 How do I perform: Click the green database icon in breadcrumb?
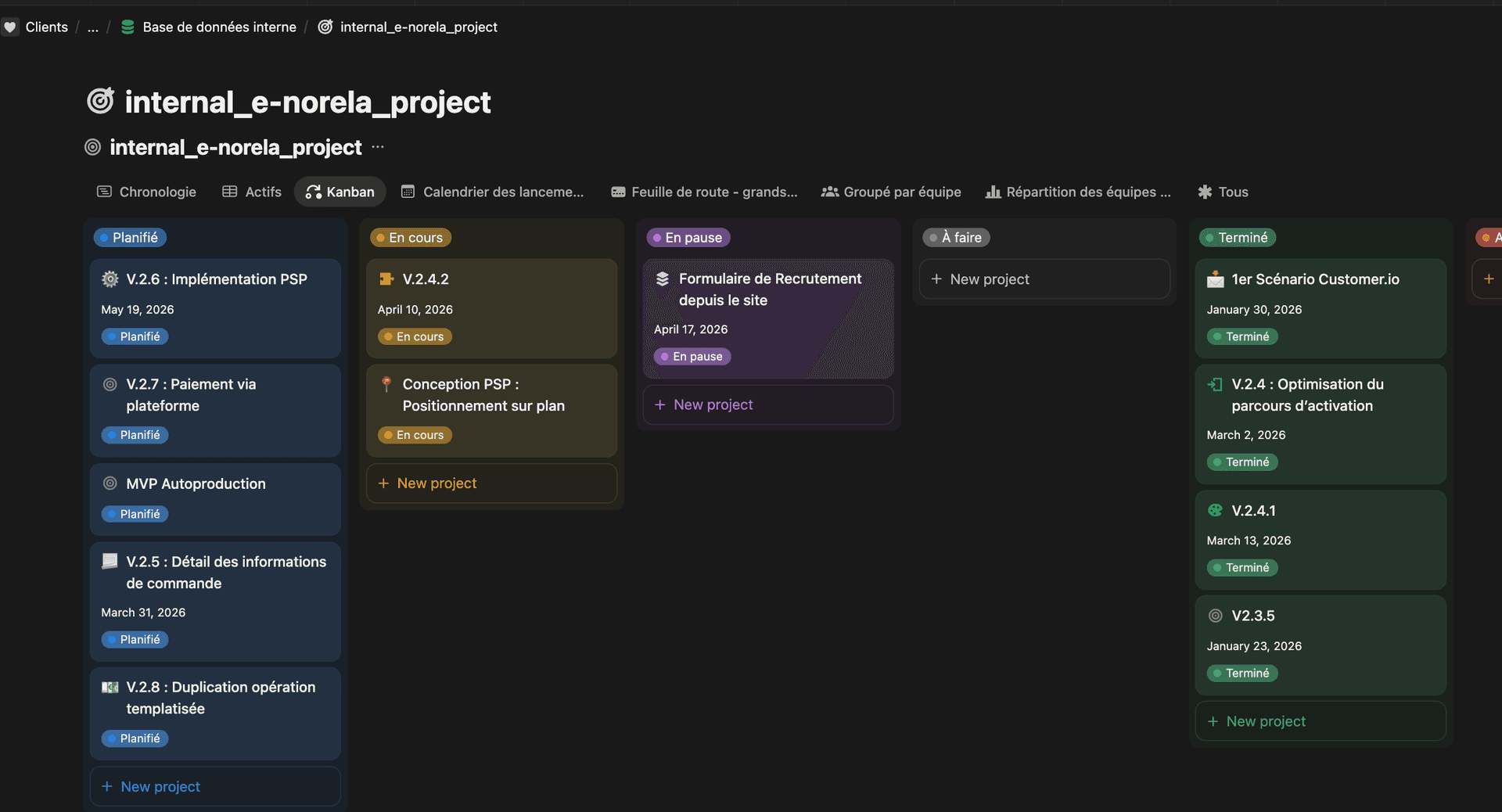coord(128,27)
